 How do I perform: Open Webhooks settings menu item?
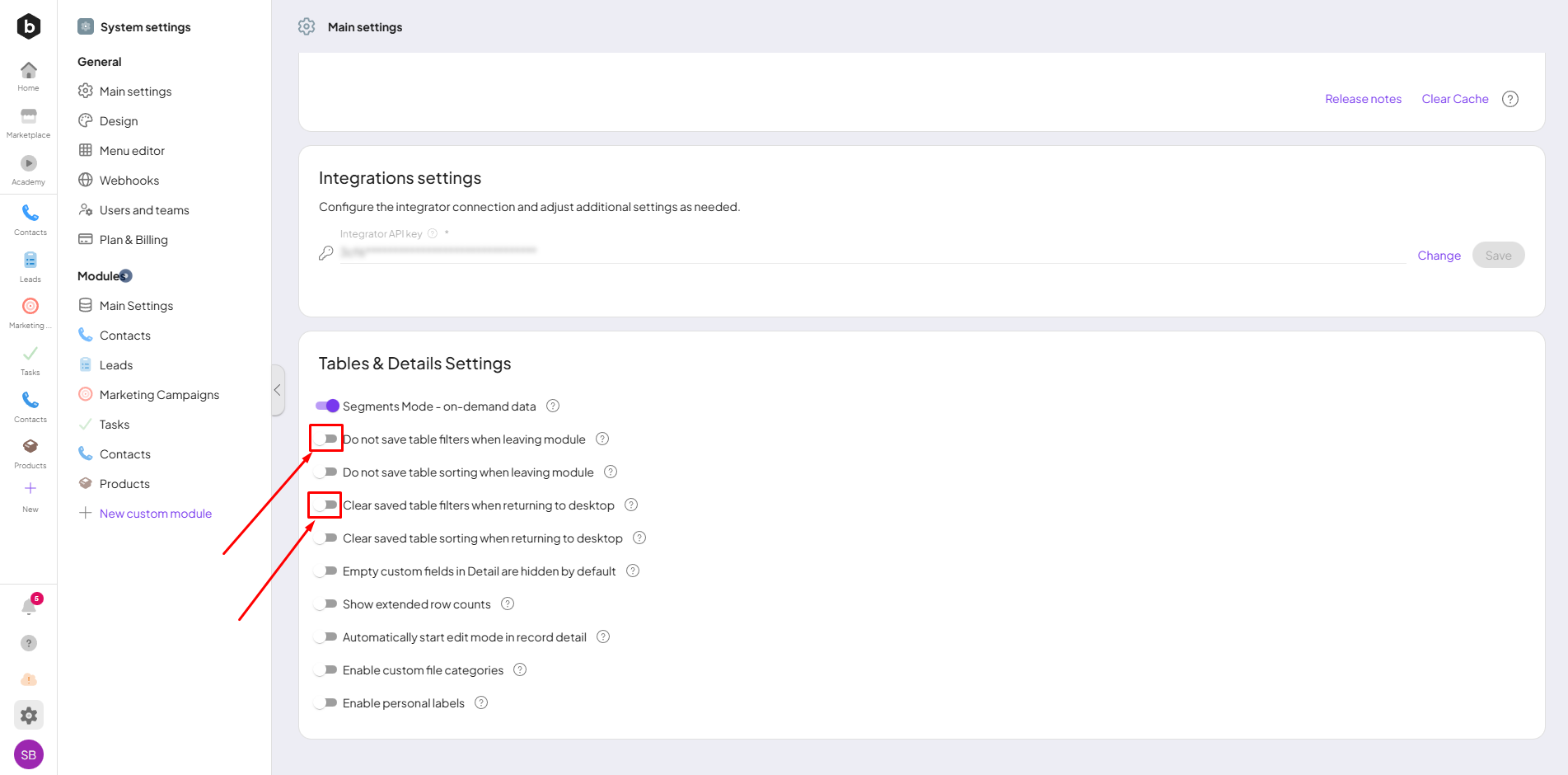pyautogui.click(x=129, y=181)
